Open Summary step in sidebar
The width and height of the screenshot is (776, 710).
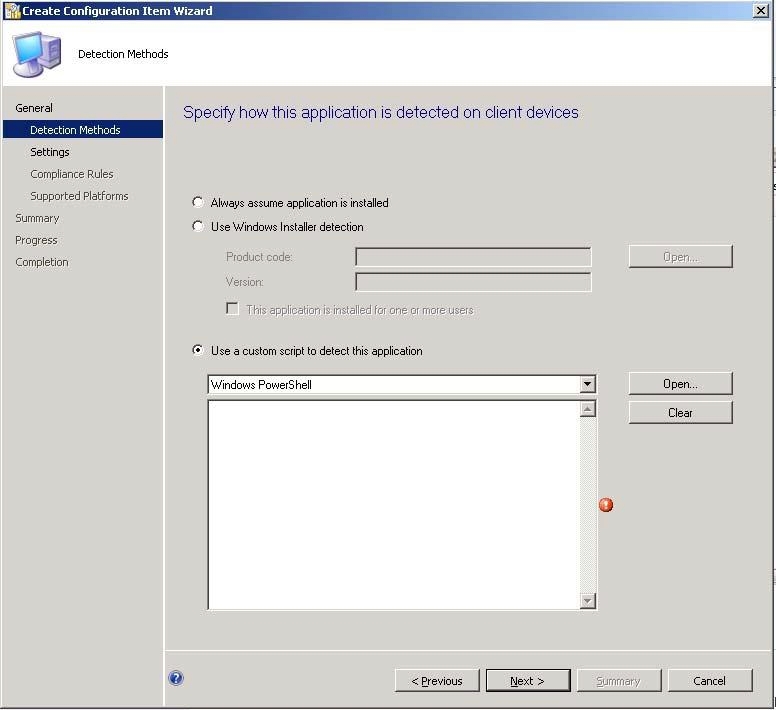pyautogui.click(x=37, y=218)
